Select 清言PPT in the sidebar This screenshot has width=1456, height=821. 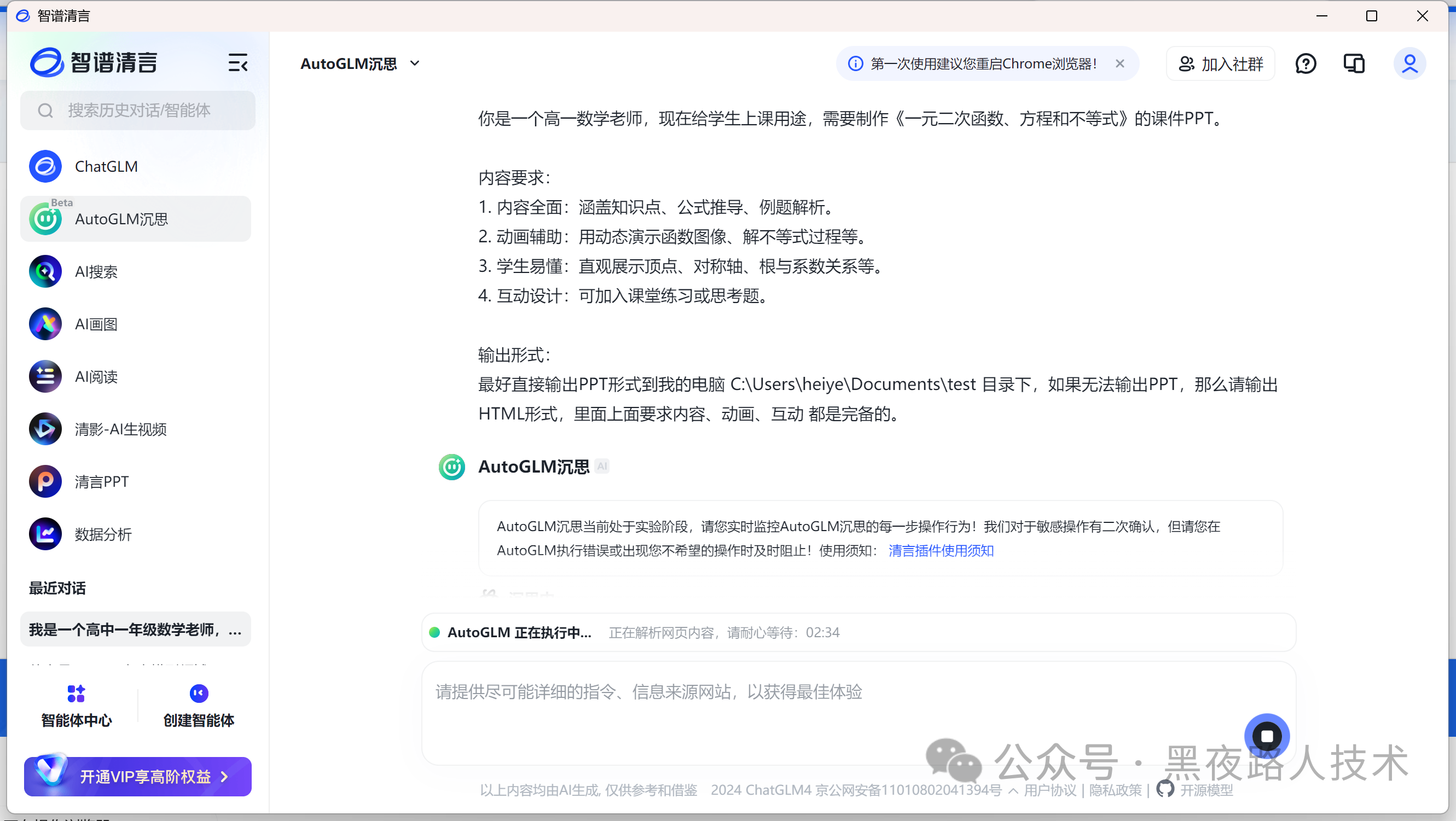(x=102, y=482)
